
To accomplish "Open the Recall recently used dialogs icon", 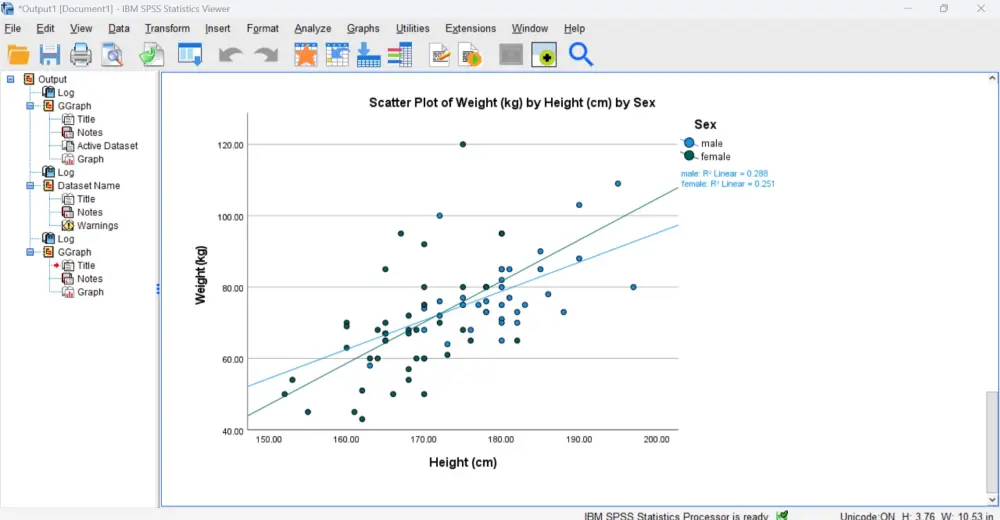I will pos(190,55).
